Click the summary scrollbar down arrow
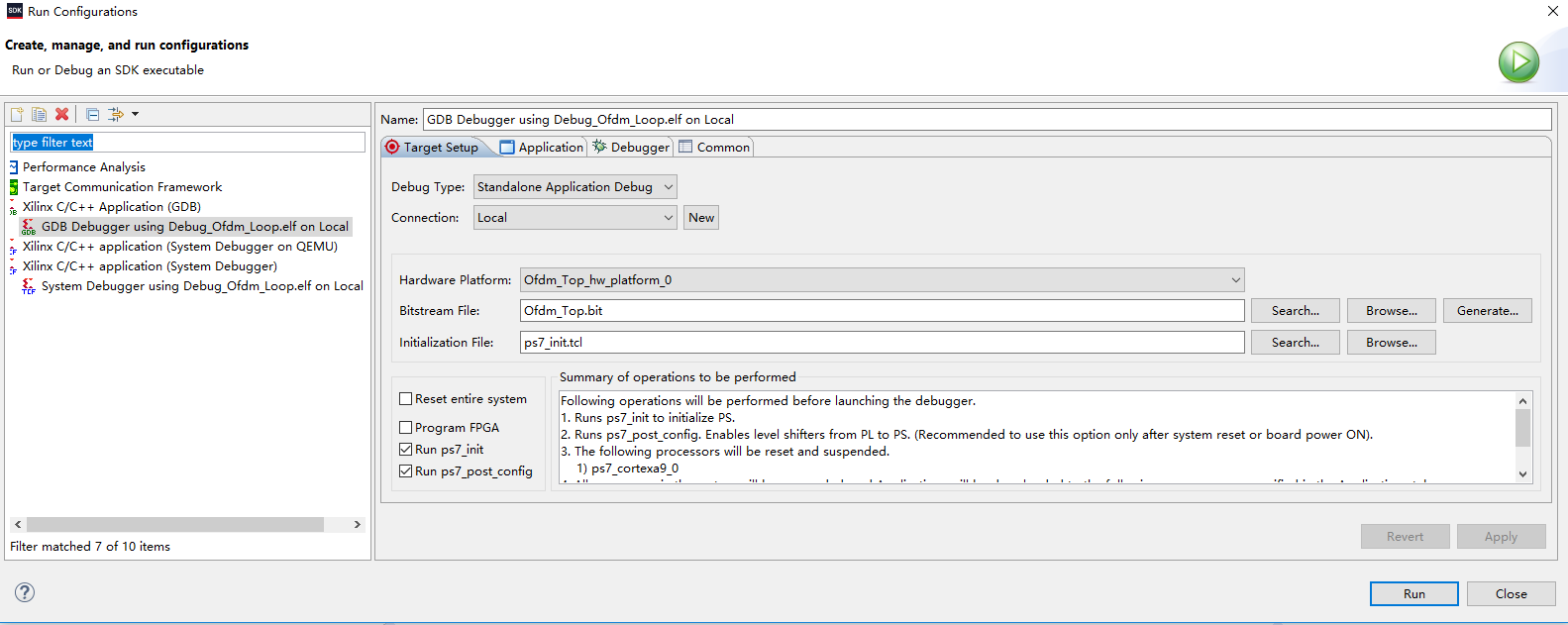 pyautogui.click(x=1523, y=474)
